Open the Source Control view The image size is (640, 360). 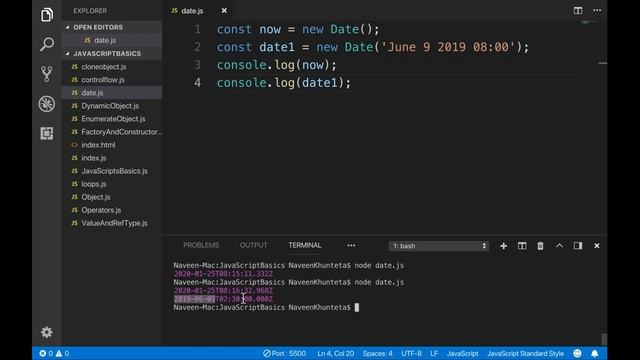point(47,74)
